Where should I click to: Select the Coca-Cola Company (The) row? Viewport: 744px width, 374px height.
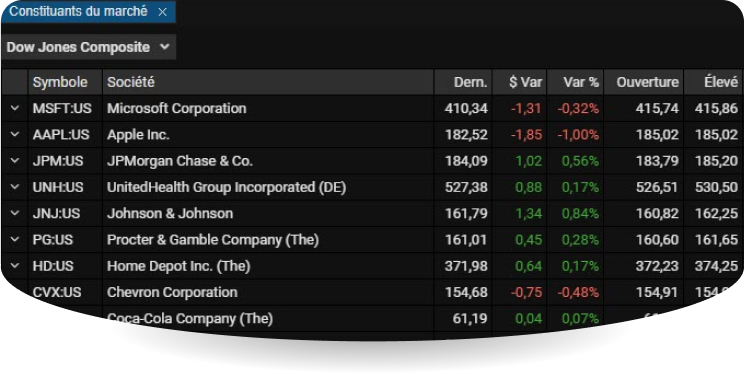tap(372, 318)
